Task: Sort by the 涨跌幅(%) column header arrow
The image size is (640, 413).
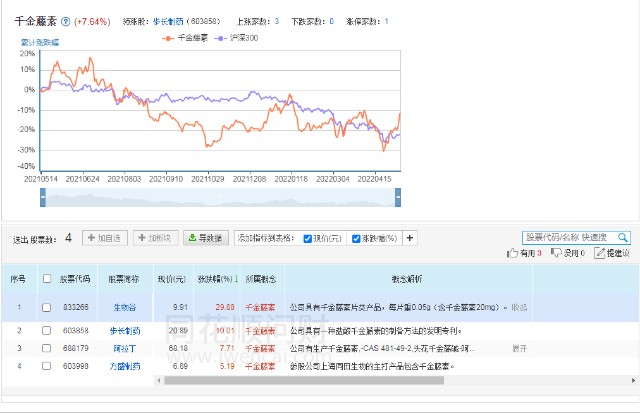Action: tap(236, 279)
